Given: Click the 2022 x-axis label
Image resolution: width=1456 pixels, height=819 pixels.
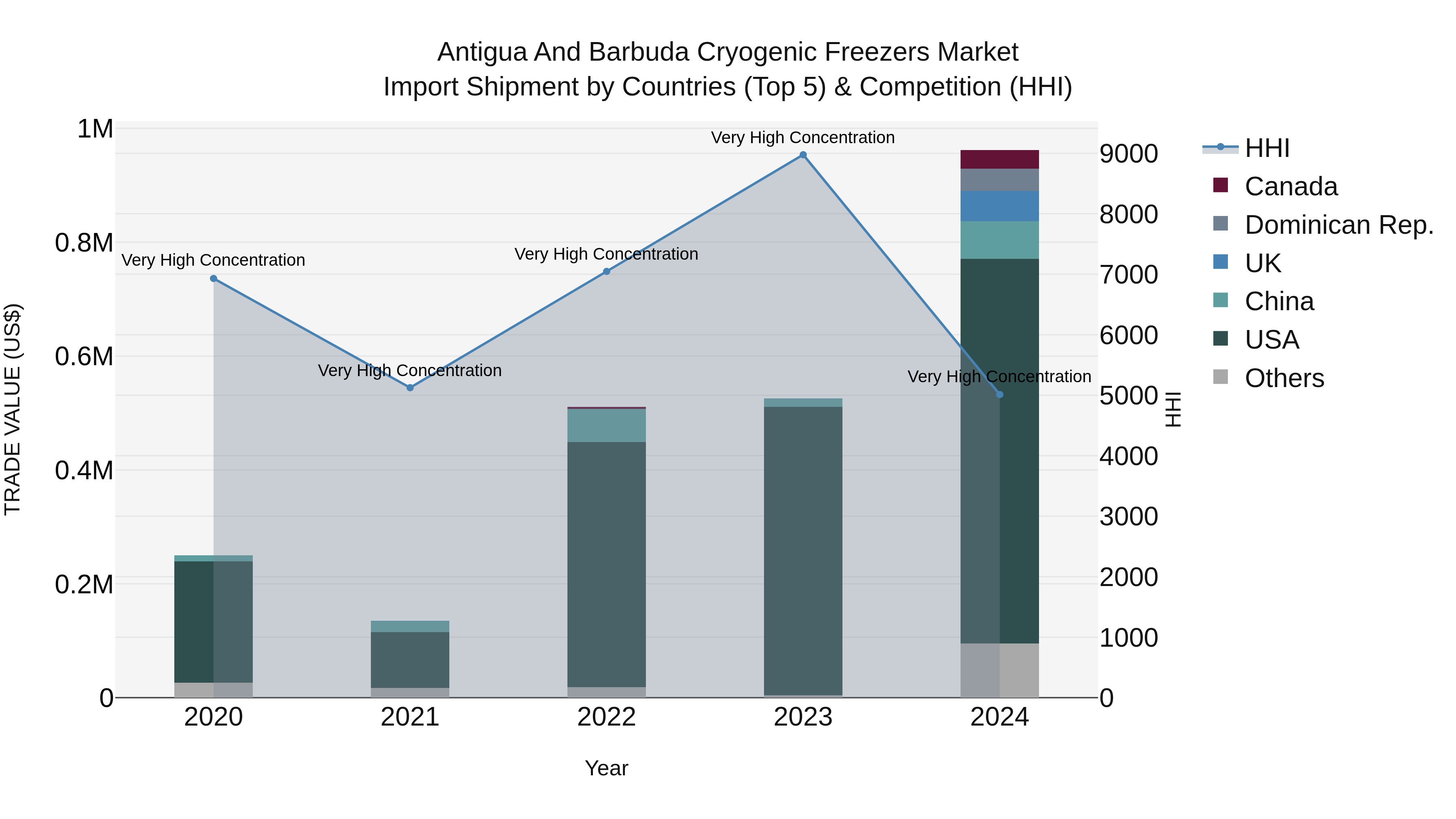Looking at the screenshot, I should [x=607, y=717].
